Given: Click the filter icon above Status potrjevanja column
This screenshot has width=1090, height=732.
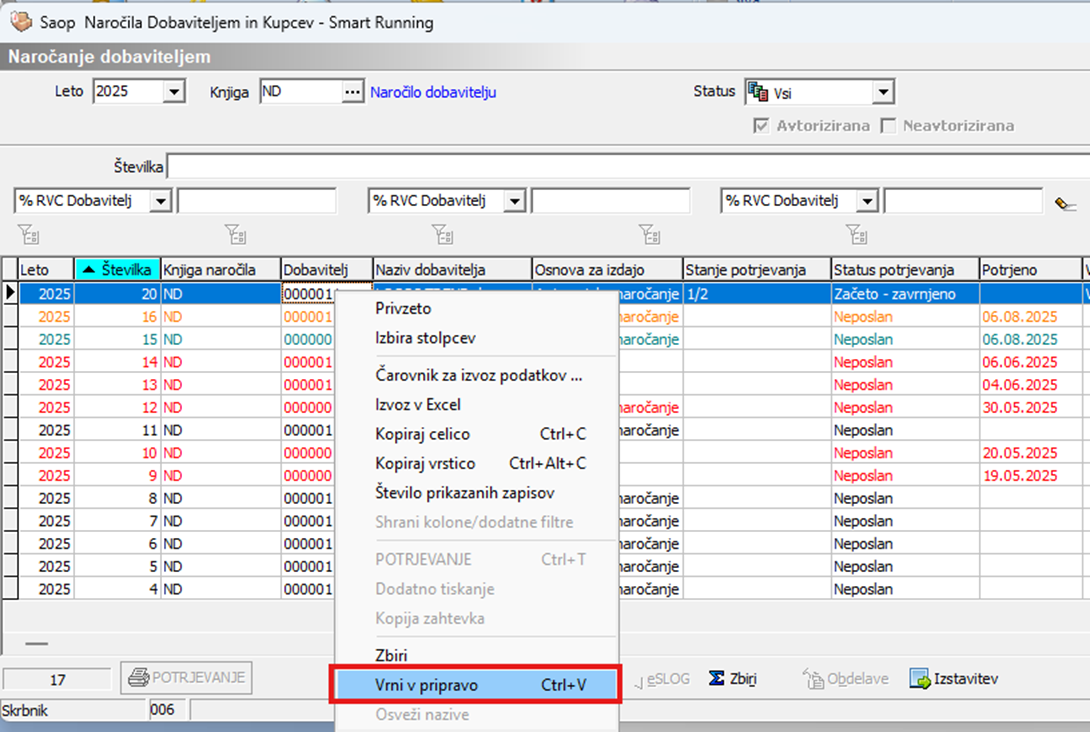Looking at the screenshot, I should [857, 234].
